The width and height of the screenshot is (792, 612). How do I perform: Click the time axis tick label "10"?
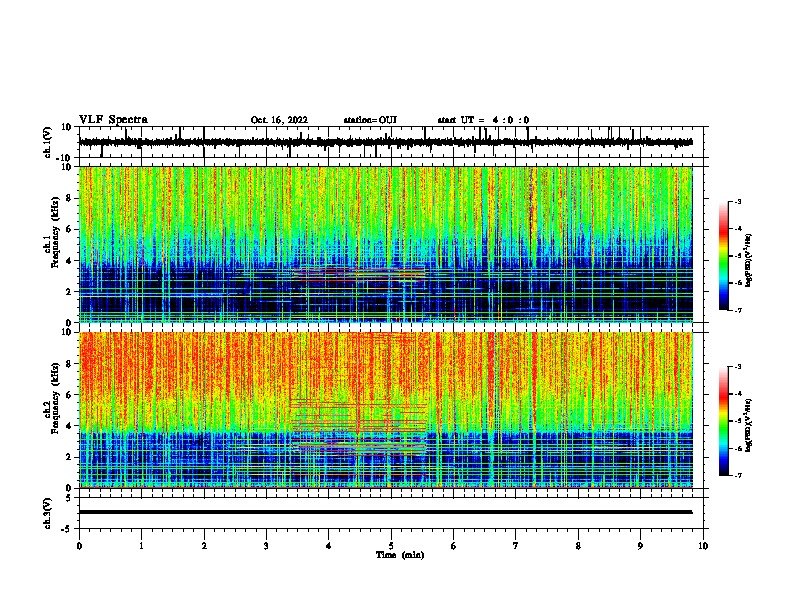pos(703,546)
